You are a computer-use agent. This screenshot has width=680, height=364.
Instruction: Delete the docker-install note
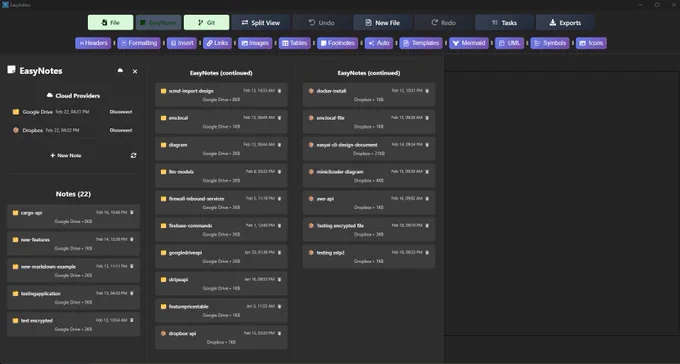pyautogui.click(x=427, y=91)
